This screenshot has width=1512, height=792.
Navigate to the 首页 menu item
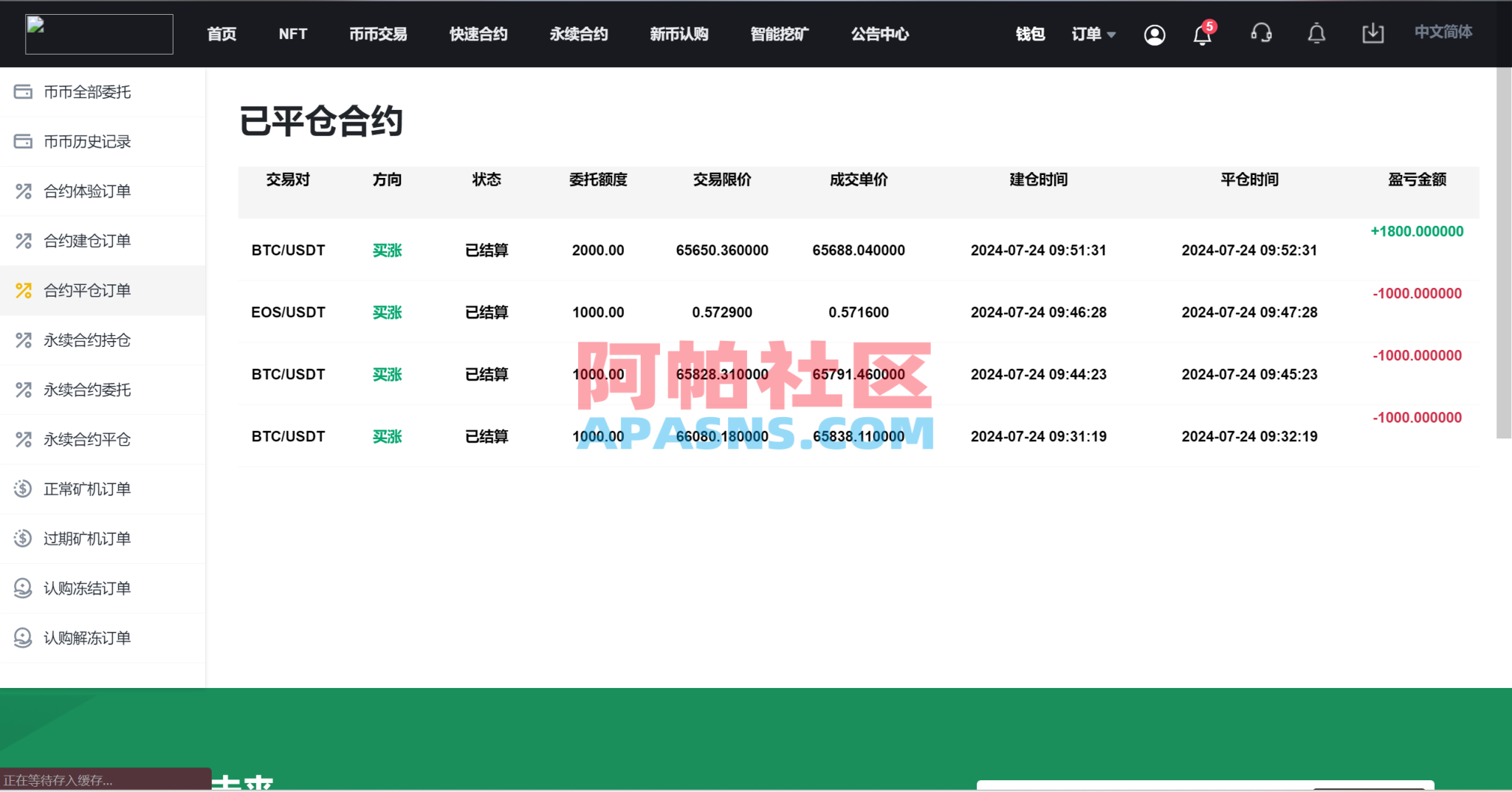coord(221,34)
